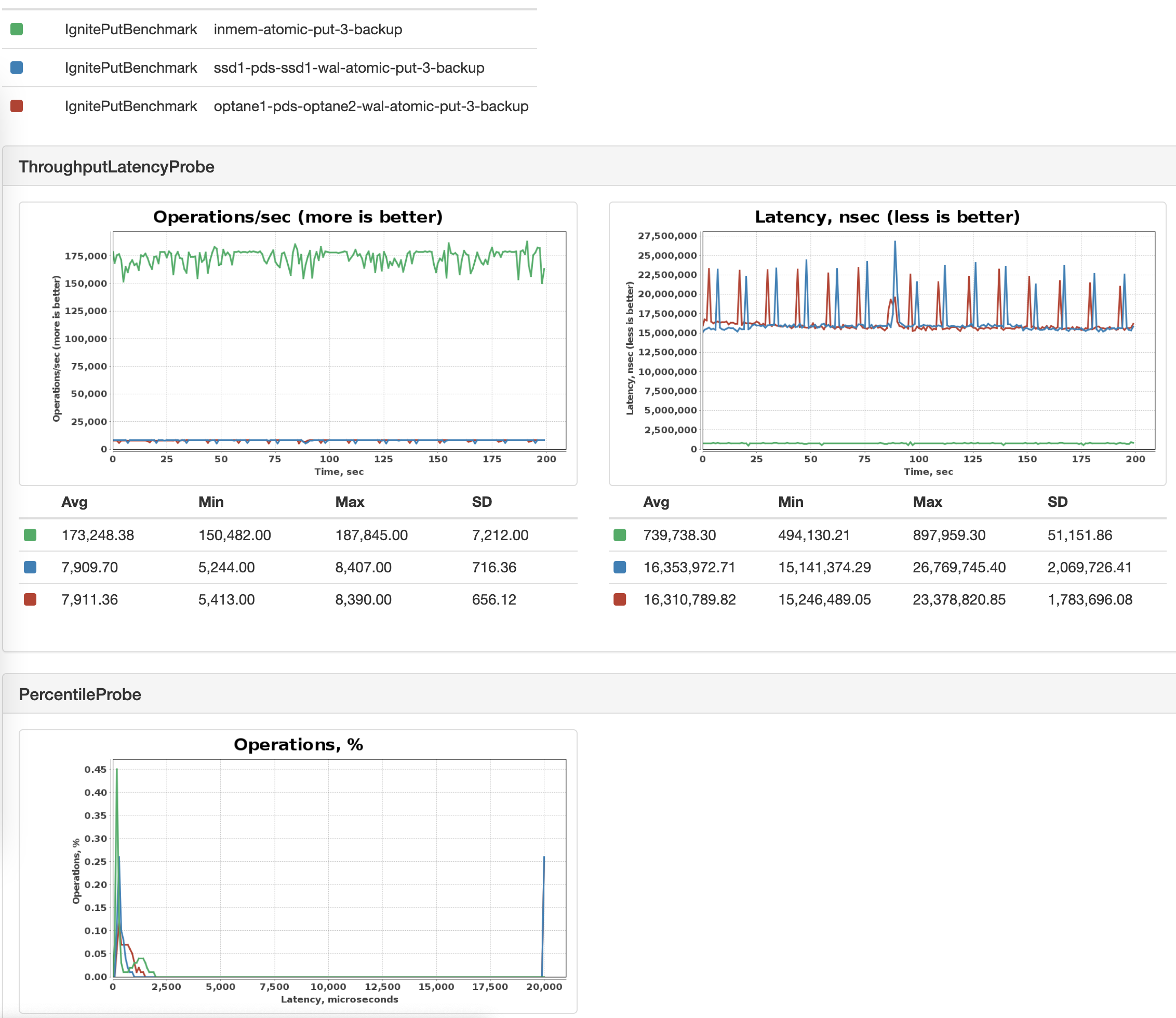Image resolution: width=1176 pixels, height=1018 pixels.
Task: Select the blue marker in Operations/sec table
Action: click(x=30, y=567)
